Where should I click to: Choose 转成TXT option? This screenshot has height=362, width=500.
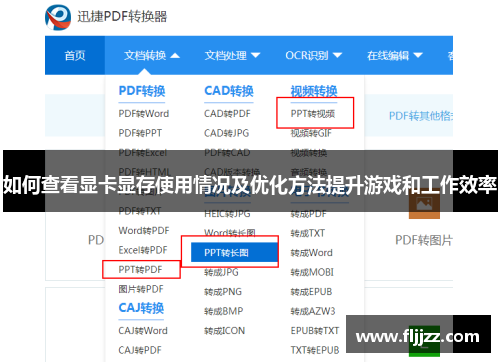click(x=308, y=233)
